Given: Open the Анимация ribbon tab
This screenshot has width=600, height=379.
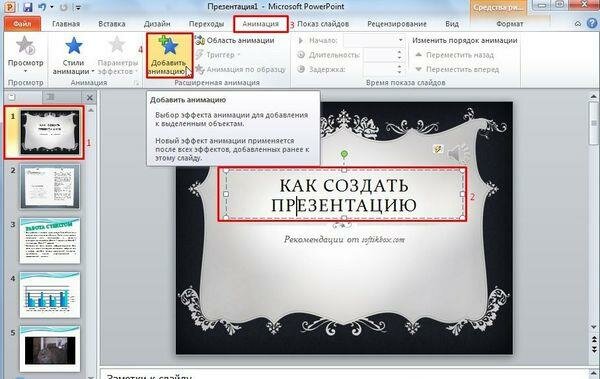Looking at the screenshot, I should 261,24.
